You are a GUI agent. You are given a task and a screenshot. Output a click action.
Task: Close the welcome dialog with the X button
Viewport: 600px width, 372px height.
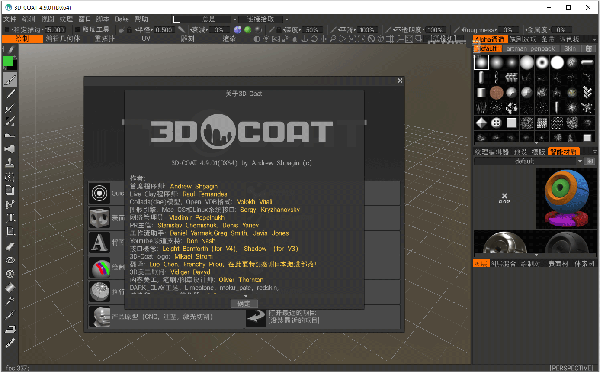399,80
